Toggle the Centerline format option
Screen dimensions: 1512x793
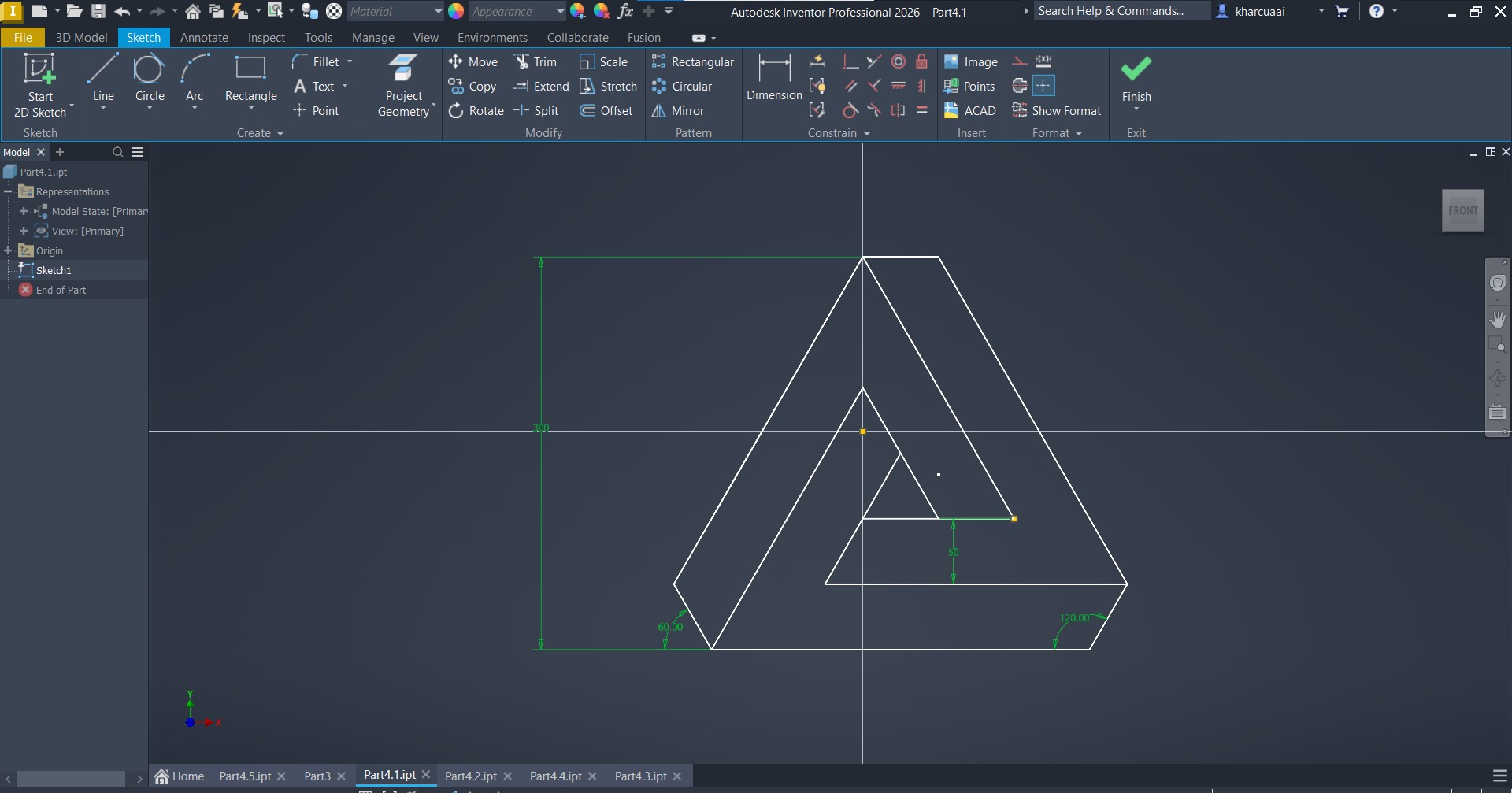tap(1020, 86)
